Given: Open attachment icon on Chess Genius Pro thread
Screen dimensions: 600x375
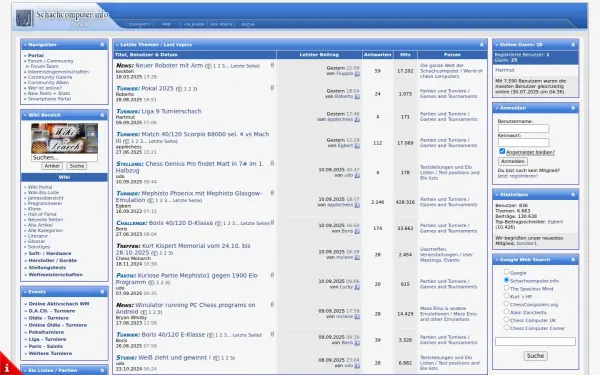Looking at the screenshot, I should pyautogui.click(x=272, y=163).
